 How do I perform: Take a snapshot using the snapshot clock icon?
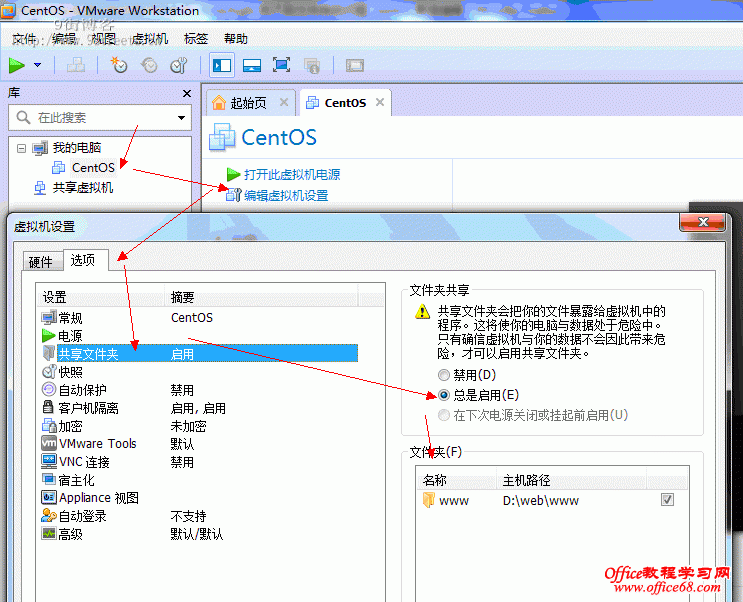118,65
